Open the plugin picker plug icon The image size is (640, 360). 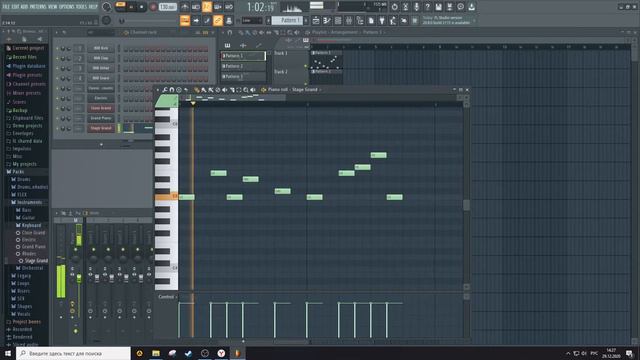pos(382,20)
